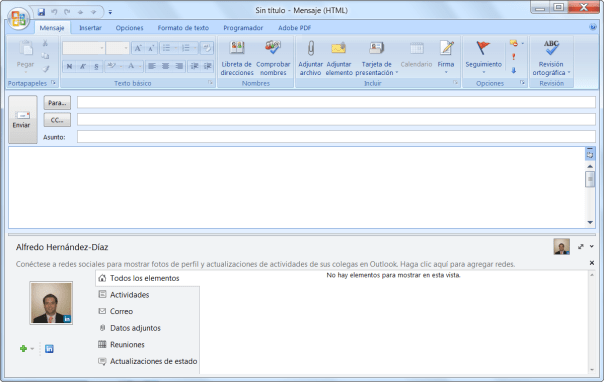Select the Adobe PDF tab
The image size is (604, 382).
point(294,28)
